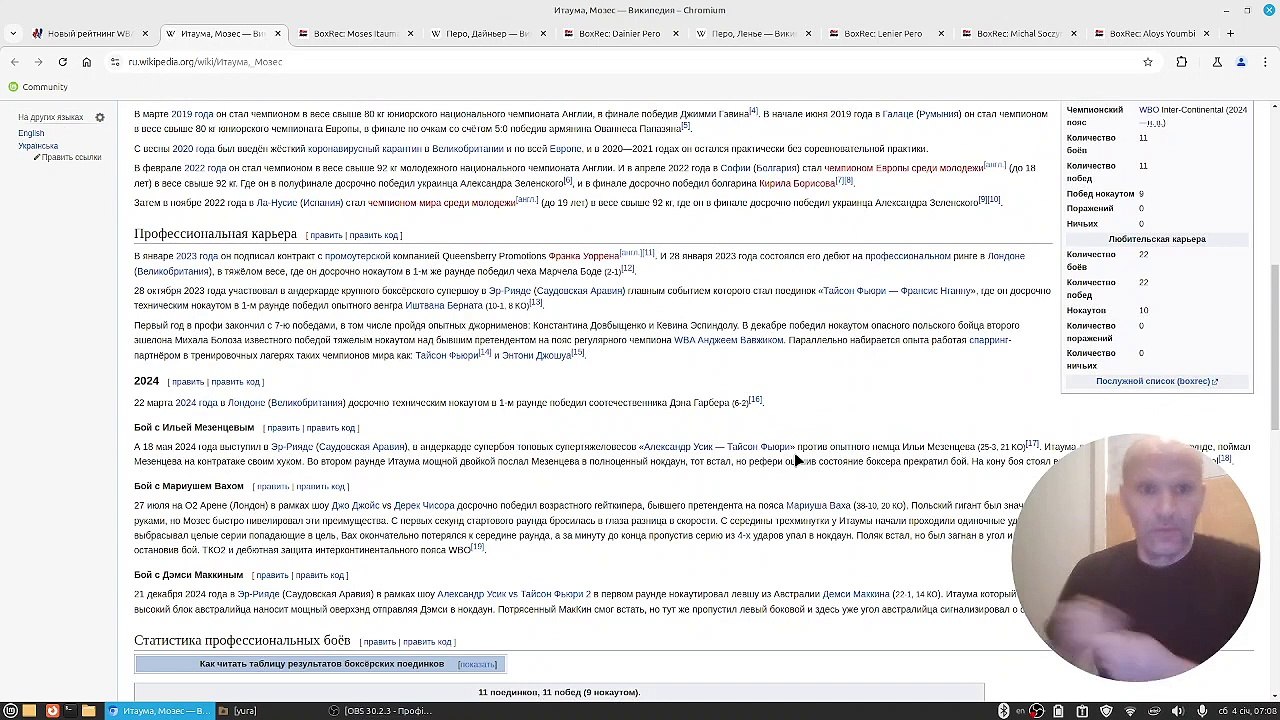
Task: Click 'править код' next to 2024 heading
Action: point(235,382)
